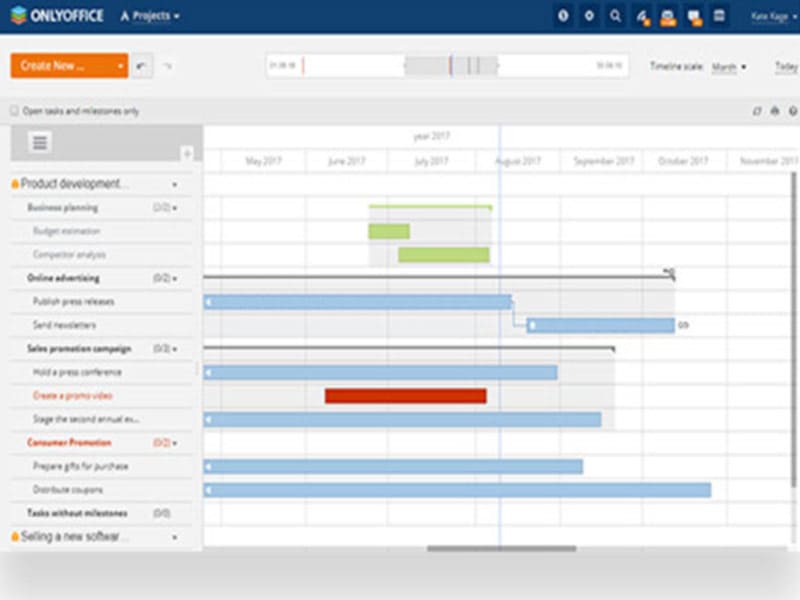Open the Gantt chart hamburger menu
800x600 pixels.
38,142
